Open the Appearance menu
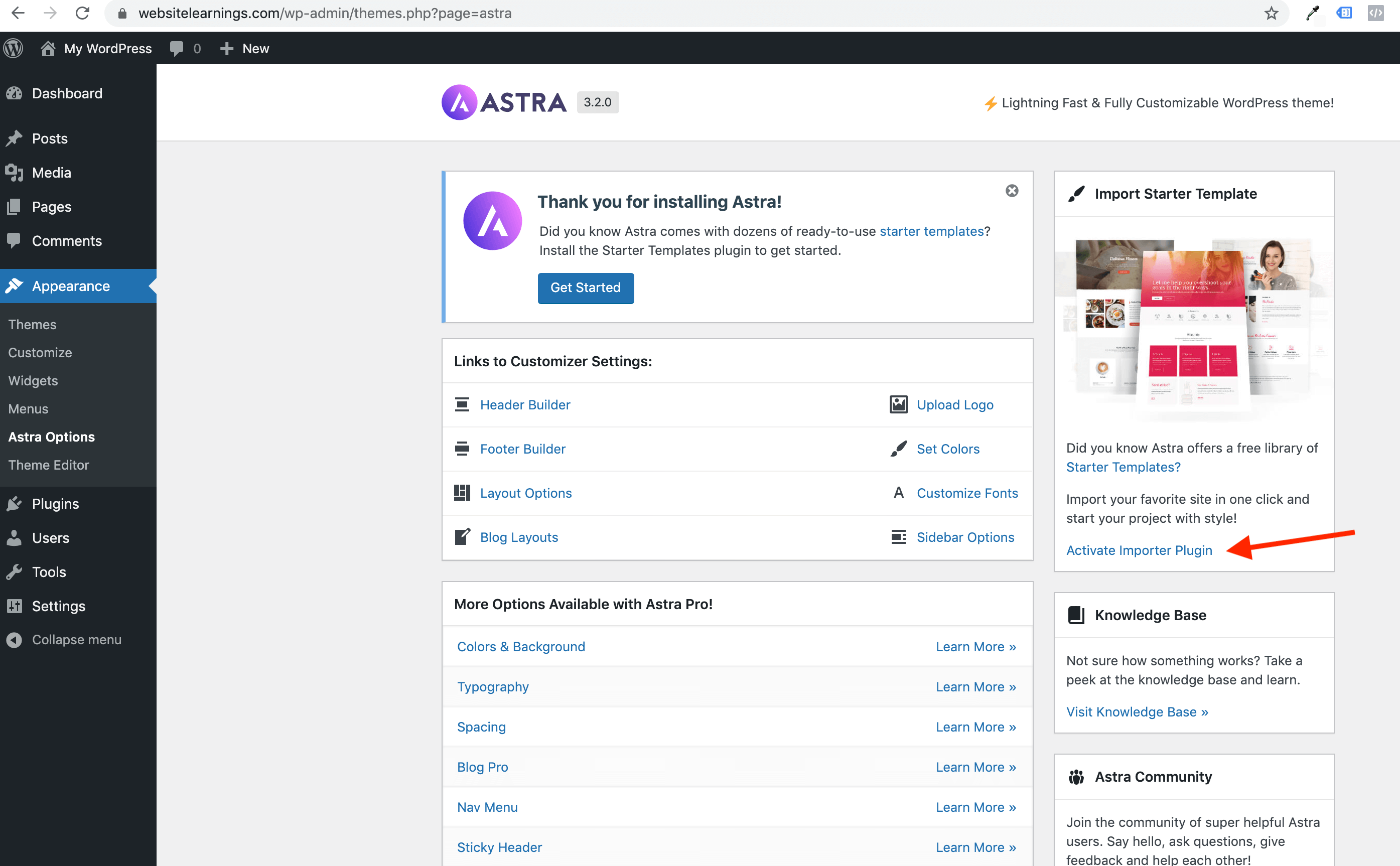The image size is (1400, 866). coord(78,286)
